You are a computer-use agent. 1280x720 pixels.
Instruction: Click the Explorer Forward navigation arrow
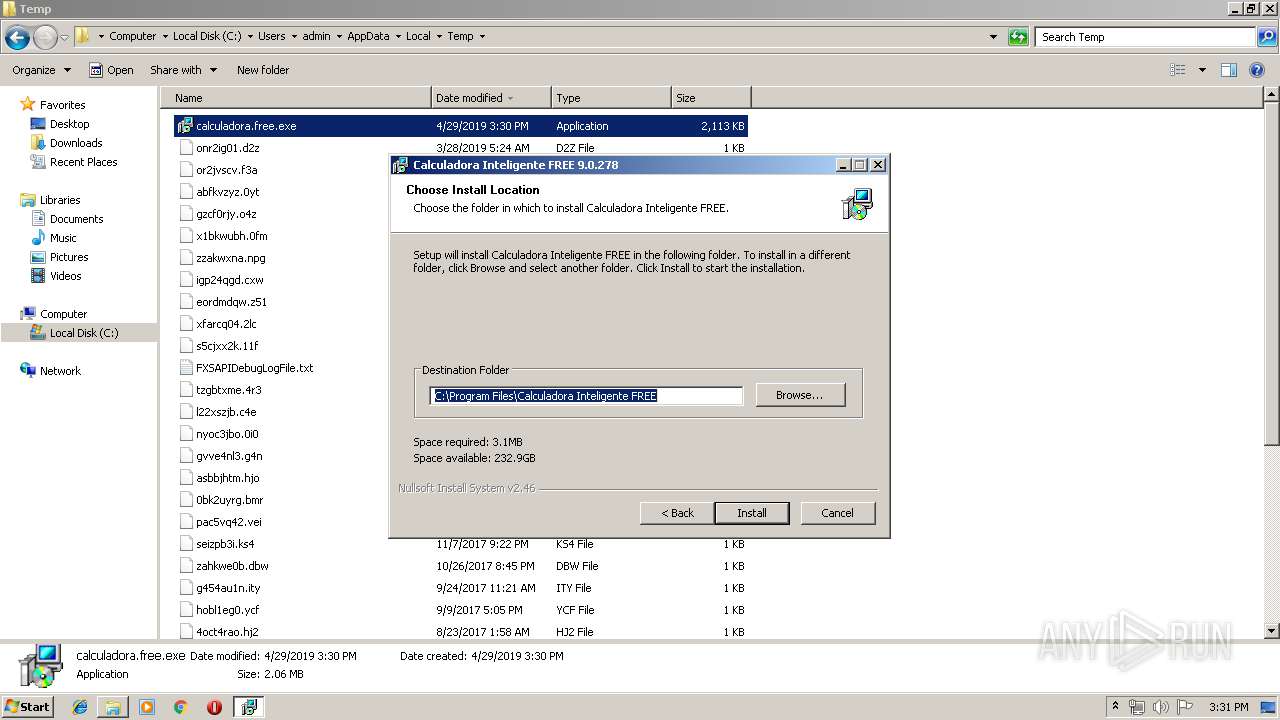pos(45,38)
